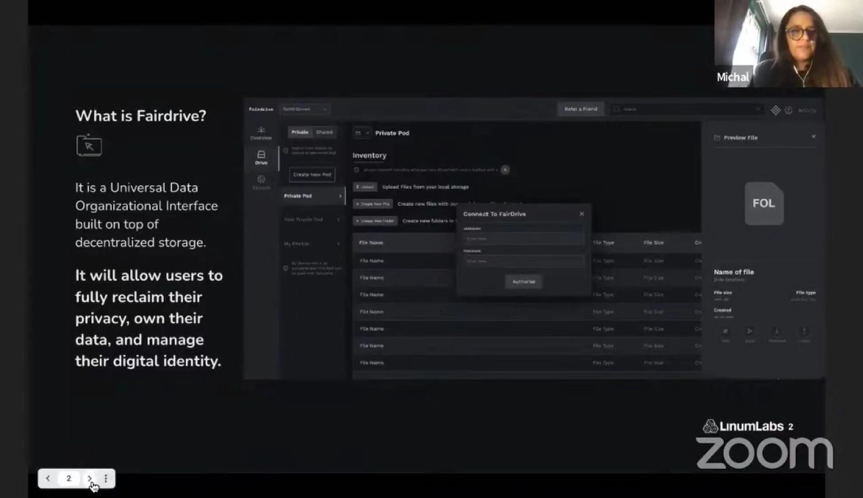The height and width of the screenshot is (498, 863).
Task: Expand My Photos pod entry
Action: pos(312,244)
